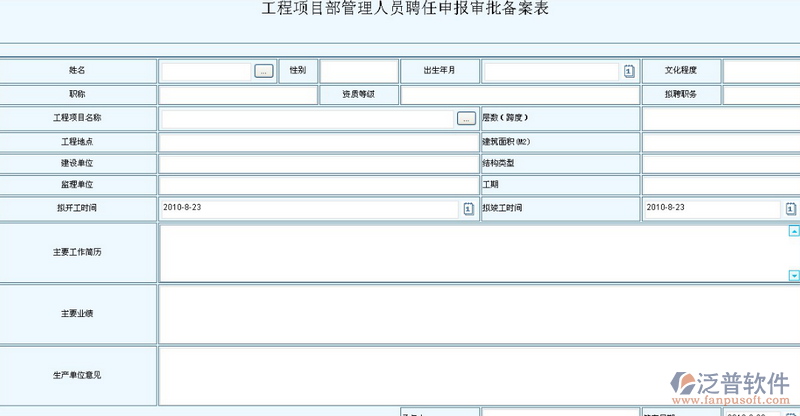Select the 出生年月 date field

click(x=551, y=72)
